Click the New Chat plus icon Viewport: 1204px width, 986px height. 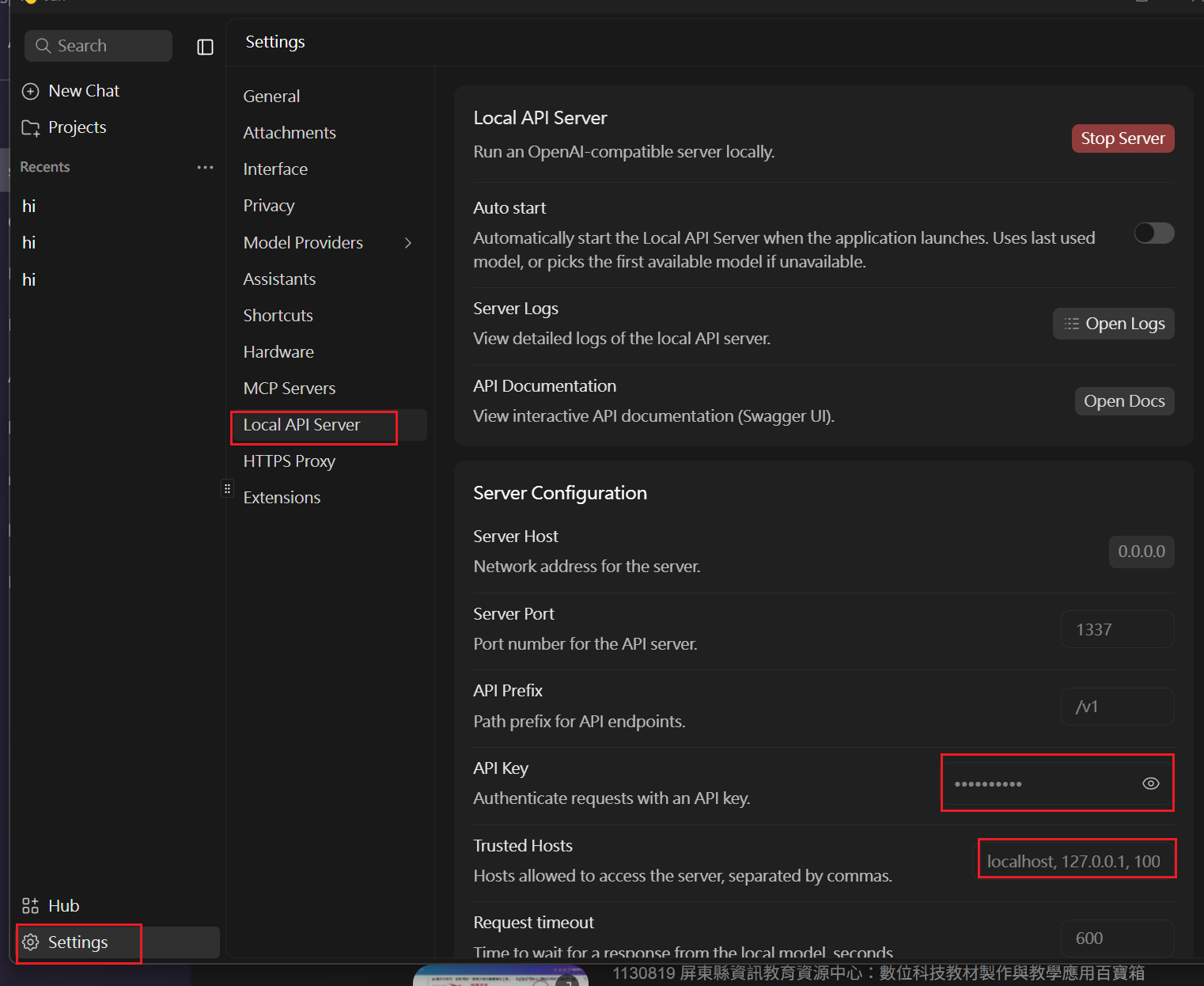pos(30,92)
